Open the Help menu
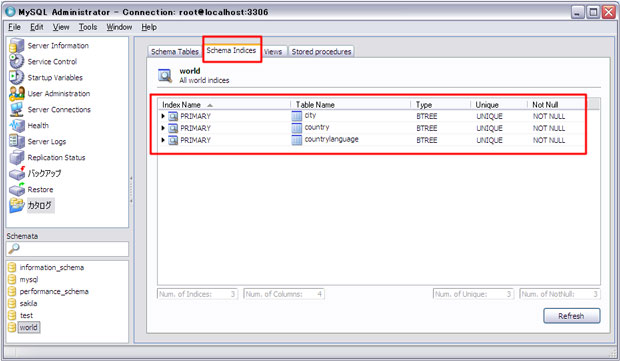Screen dimensions: 620x361 [x=149, y=27]
